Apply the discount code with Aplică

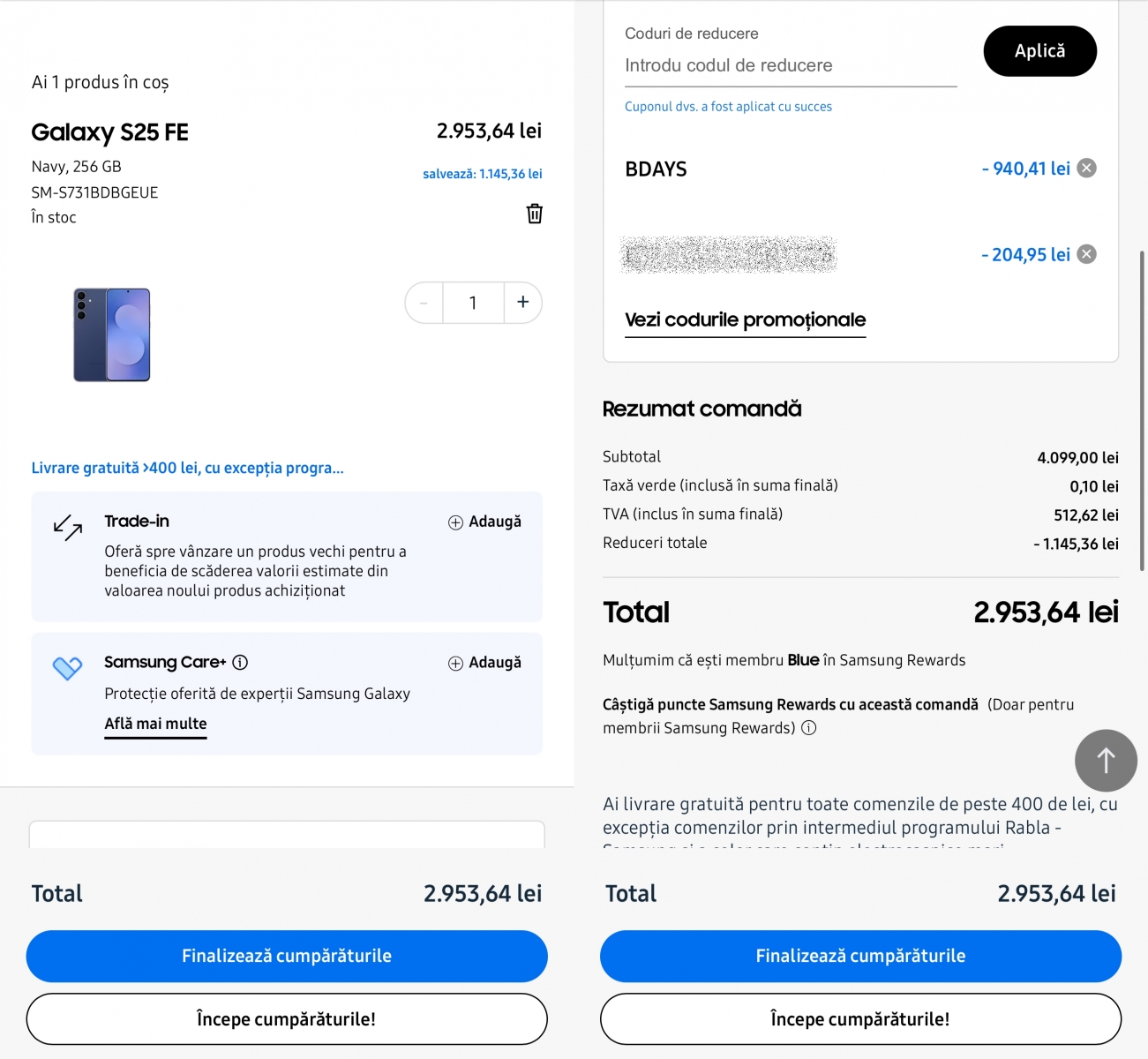(x=1039, y=51)
